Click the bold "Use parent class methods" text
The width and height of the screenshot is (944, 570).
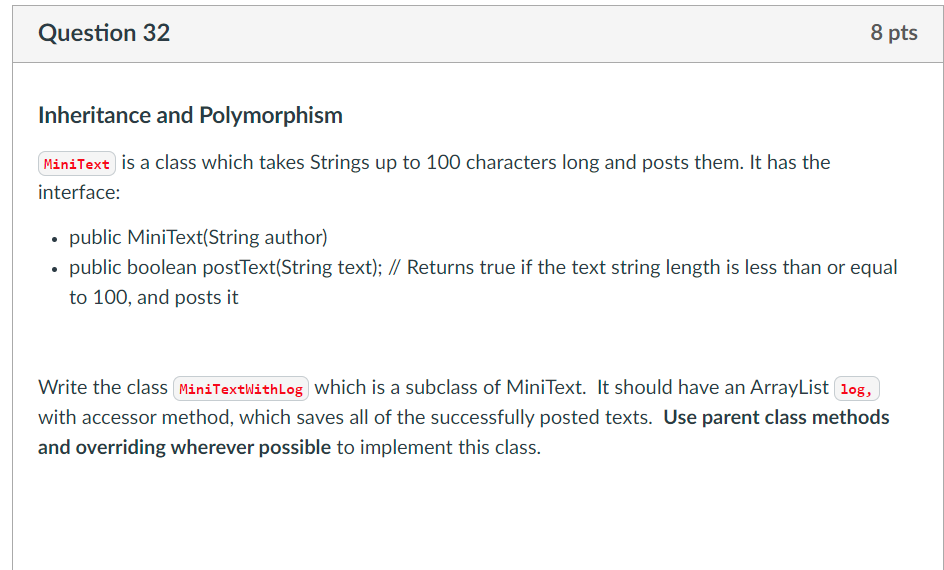(776, 417)
